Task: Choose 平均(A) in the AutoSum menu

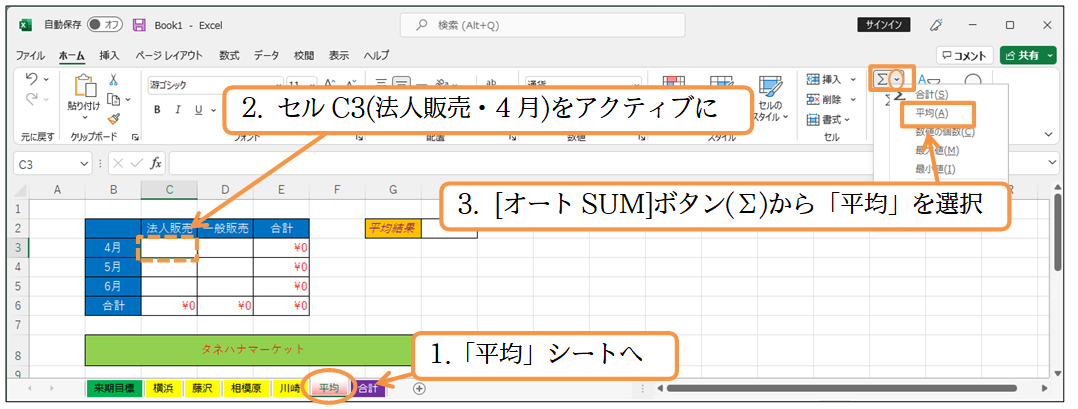Action: click(x=932, y=113)
